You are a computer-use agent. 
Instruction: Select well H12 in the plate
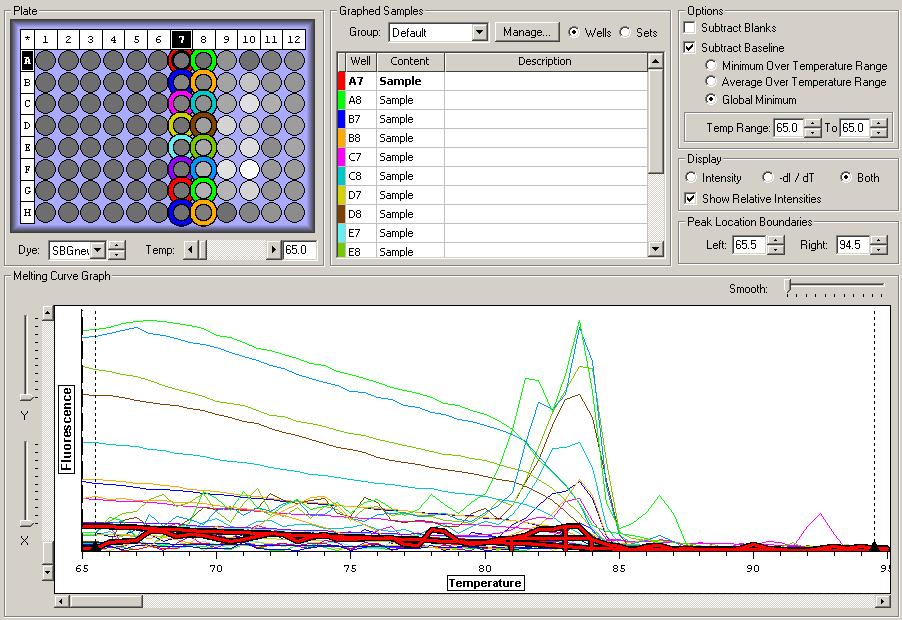[294, 212]
